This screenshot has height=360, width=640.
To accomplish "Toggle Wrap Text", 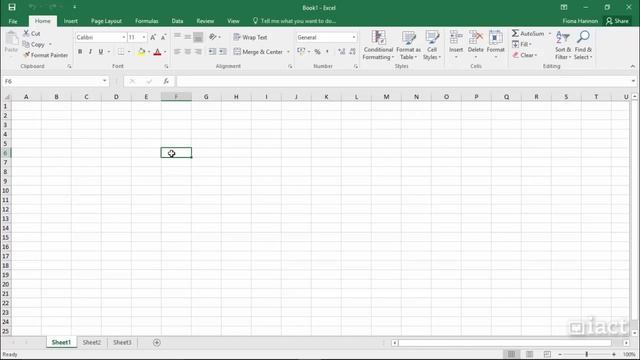I will click(250, 37).
